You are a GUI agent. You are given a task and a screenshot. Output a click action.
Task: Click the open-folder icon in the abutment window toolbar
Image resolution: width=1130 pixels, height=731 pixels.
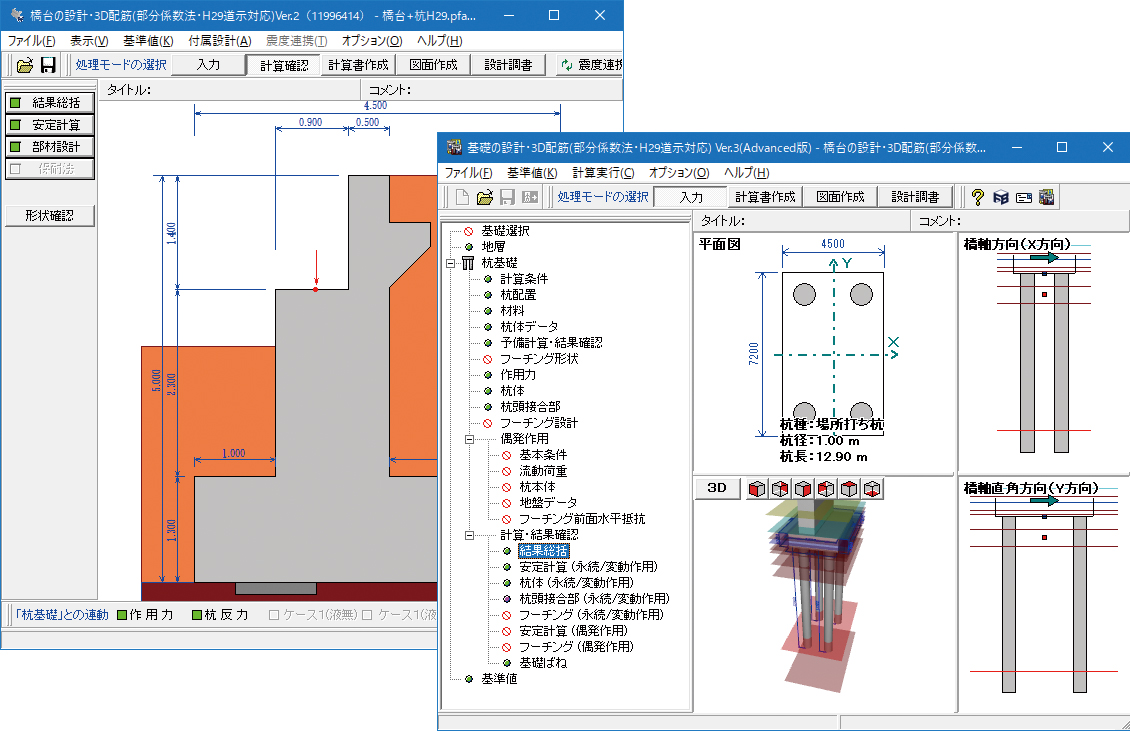pos(25,65)
